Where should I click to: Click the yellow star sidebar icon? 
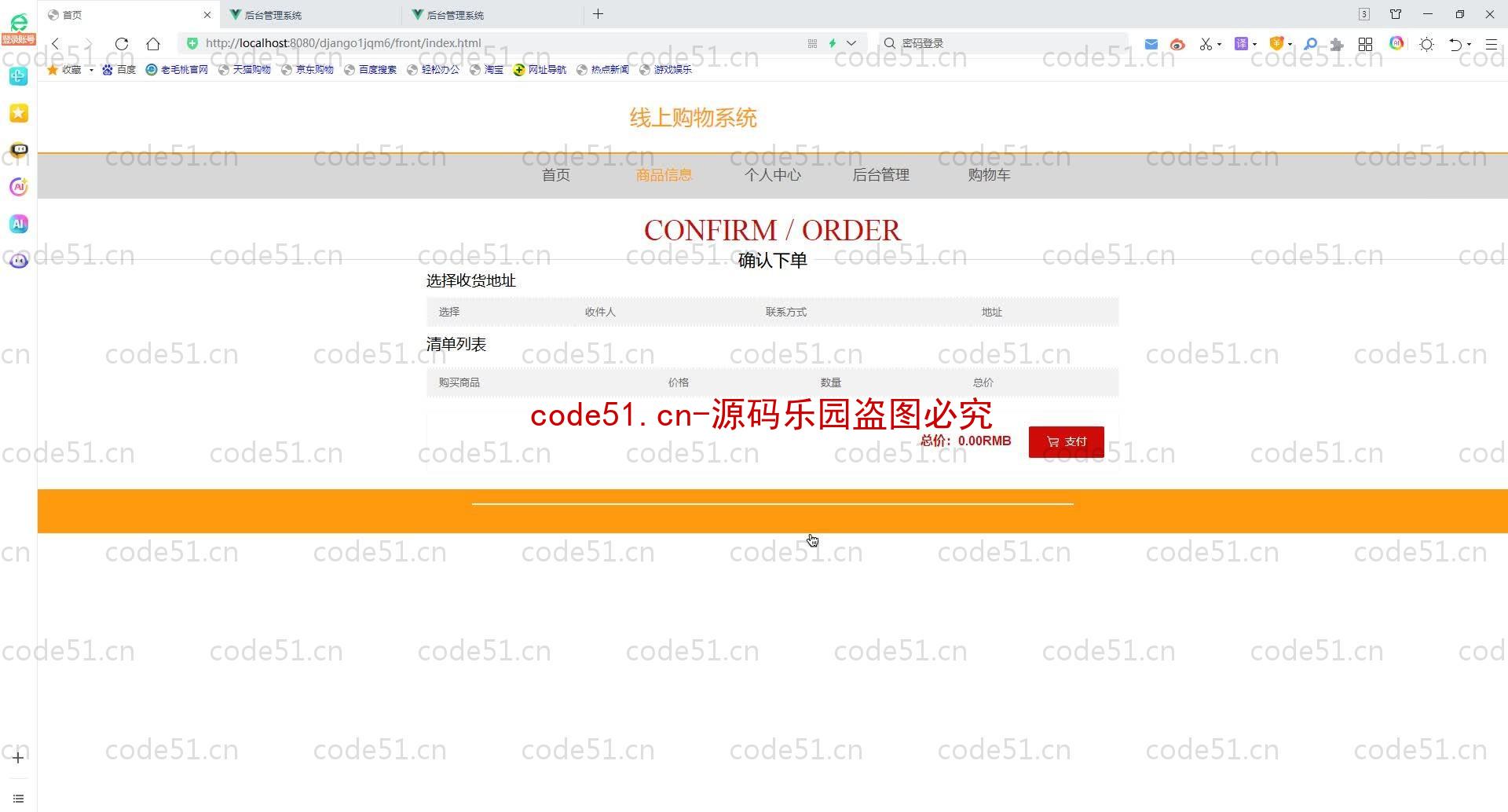[x=19, y=113]
